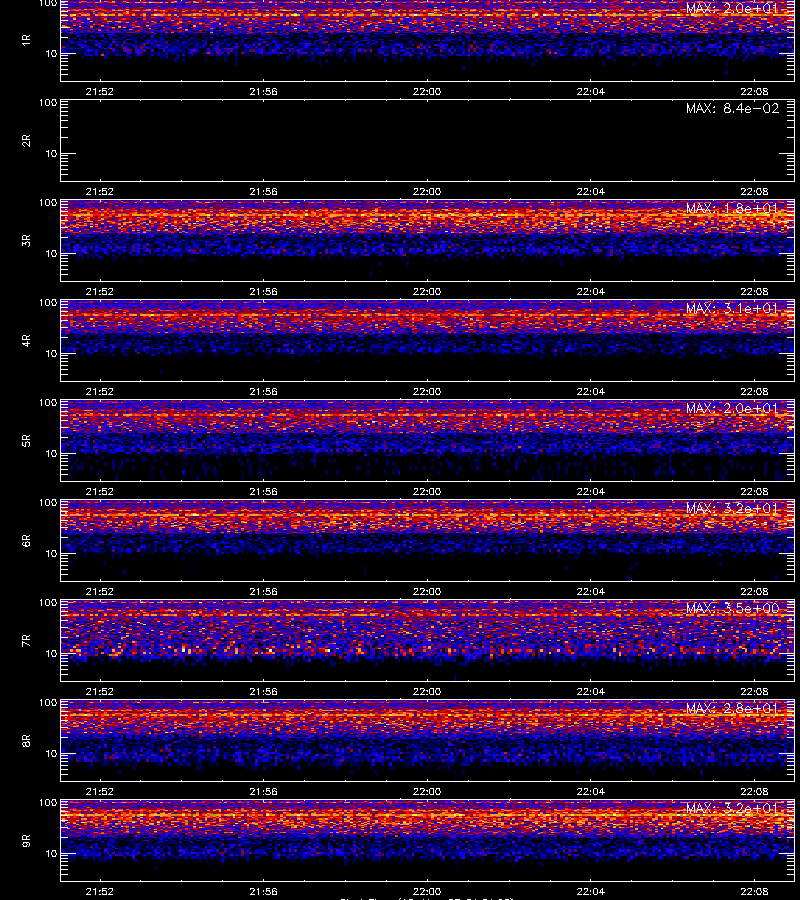Click inside the empty black 2R spectrogram panel
Screen dimensions: 800x900
[427, 141]
